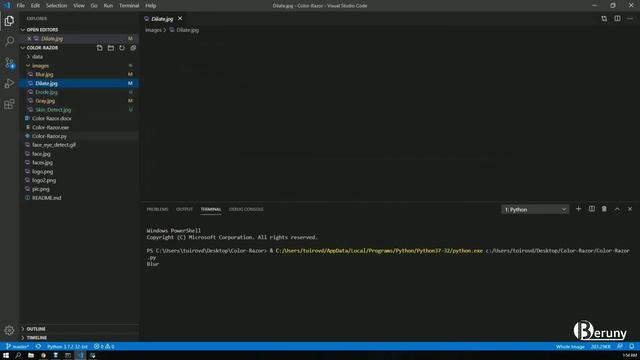Close the terminal panel

pos(630,209)
